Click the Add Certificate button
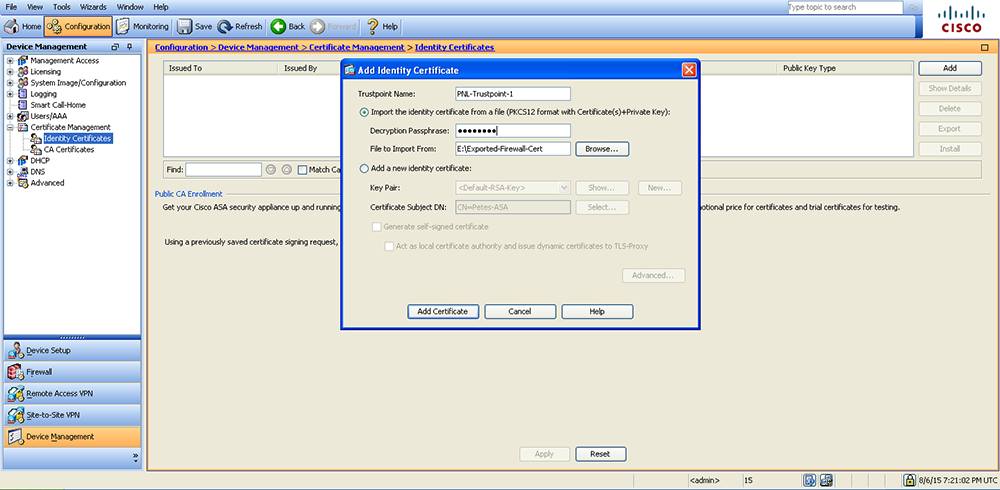Image resolution: width=1000 pixels, height=490 pixels. (443, 311)
